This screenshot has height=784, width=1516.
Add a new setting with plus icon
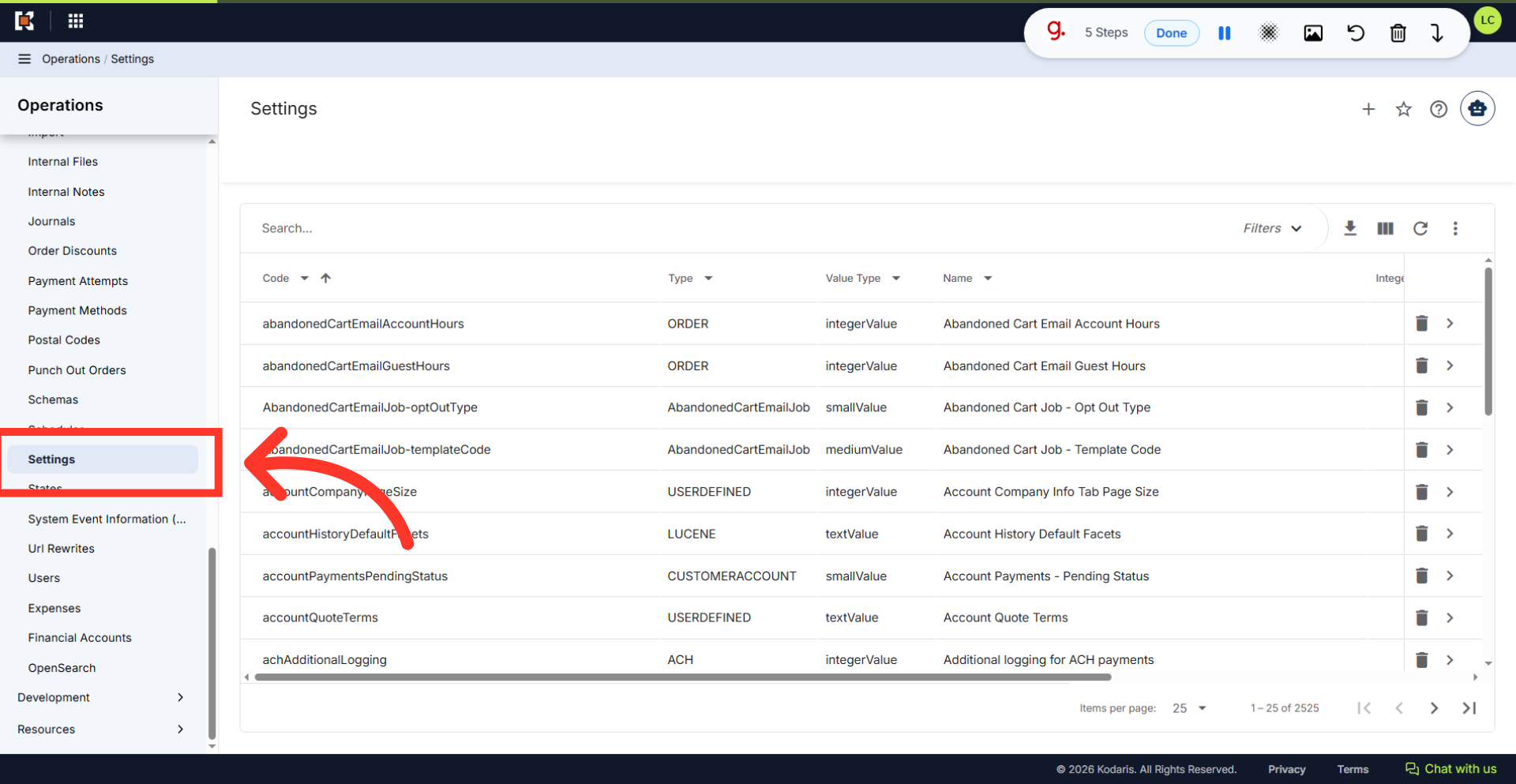(x=1368, y=110)
